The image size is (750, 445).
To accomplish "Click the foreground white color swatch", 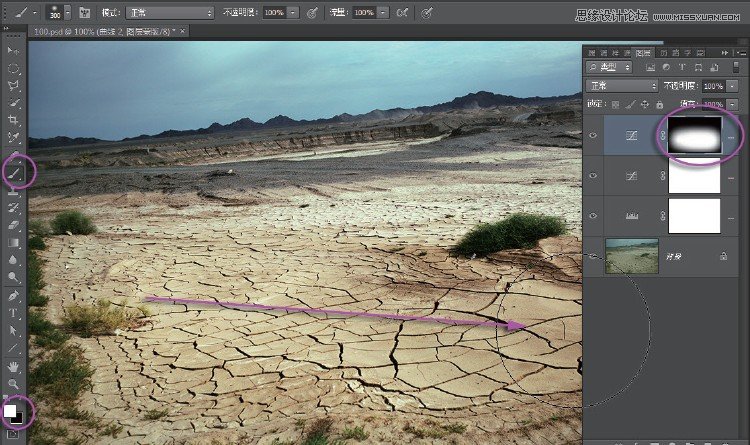I will pos(10,411).
